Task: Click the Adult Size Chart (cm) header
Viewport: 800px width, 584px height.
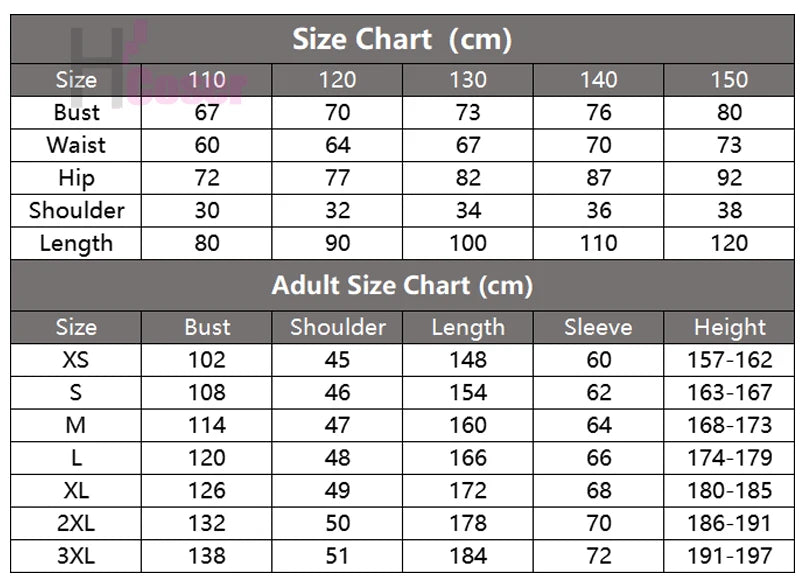Action: tap(402, 285)
